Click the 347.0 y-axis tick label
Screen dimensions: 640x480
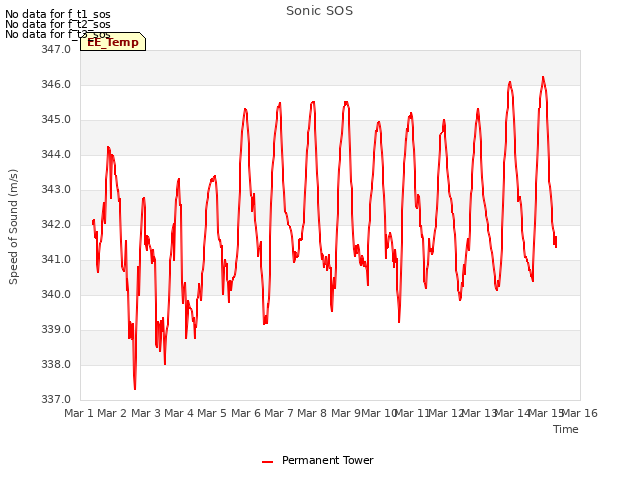(56, 49)
